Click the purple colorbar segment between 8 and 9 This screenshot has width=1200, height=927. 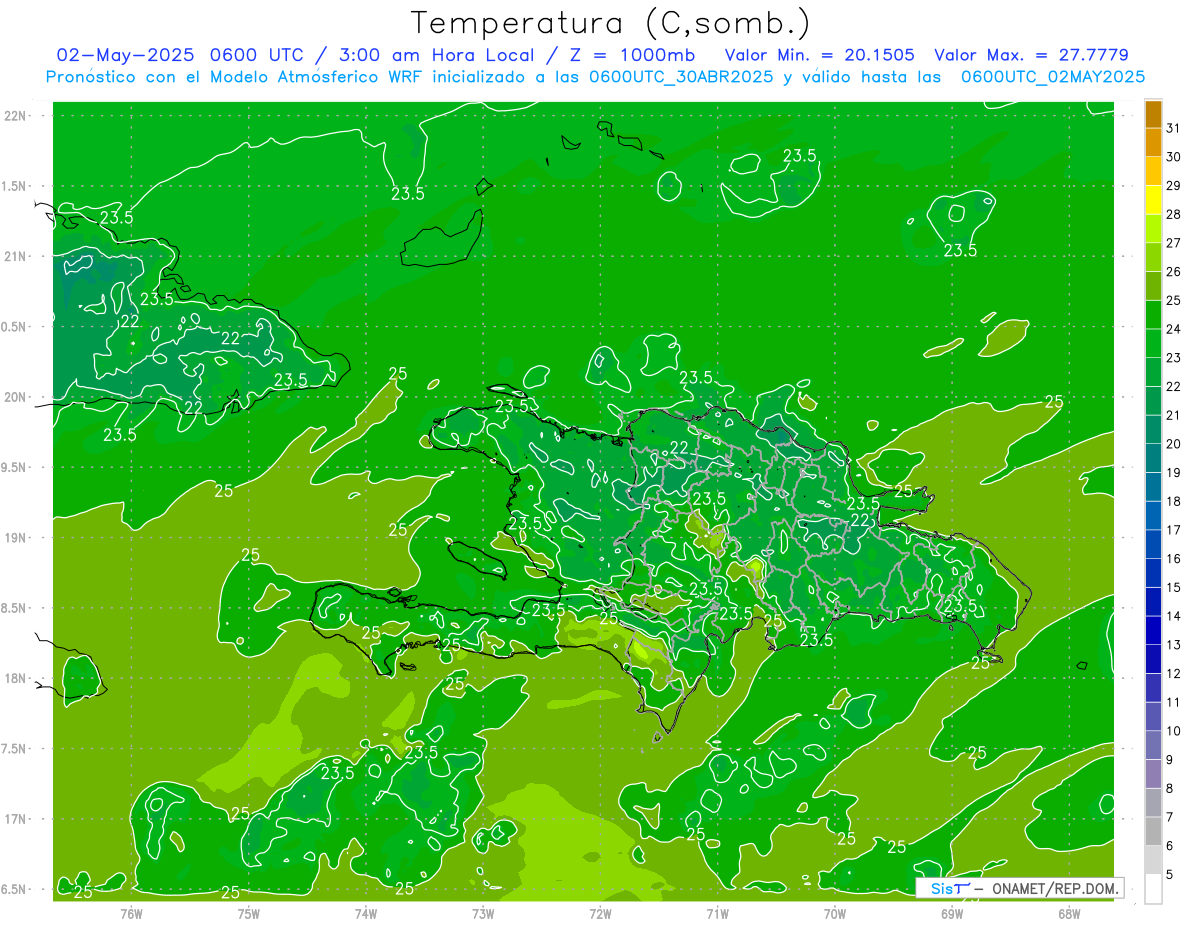(x=1153, y=774)
